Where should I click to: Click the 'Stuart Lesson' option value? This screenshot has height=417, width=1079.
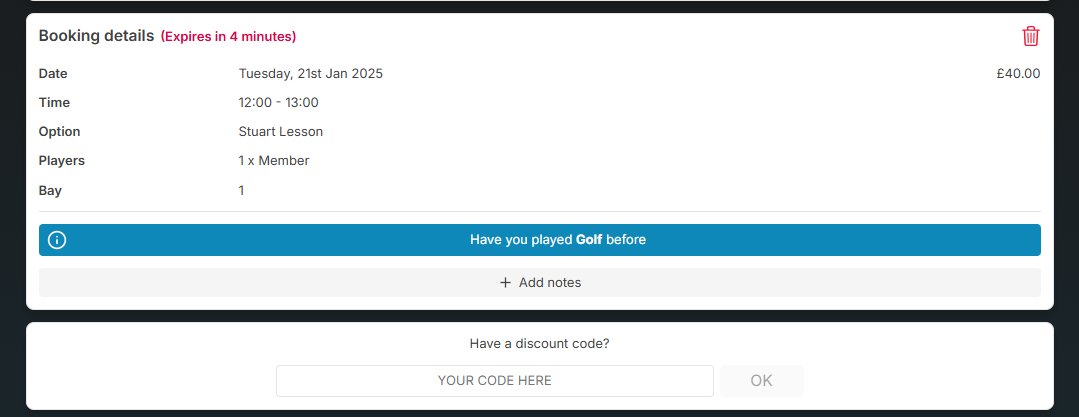tap(280, 132)
